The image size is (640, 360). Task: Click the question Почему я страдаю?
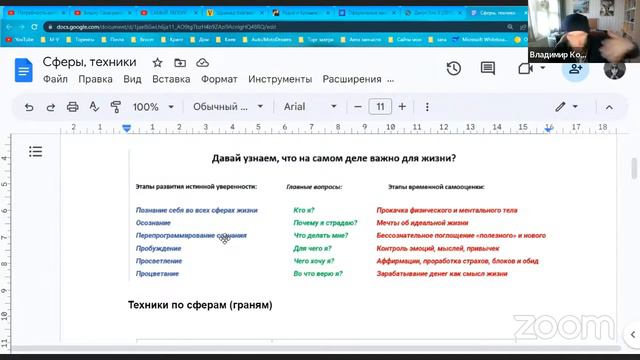point(325,223)
